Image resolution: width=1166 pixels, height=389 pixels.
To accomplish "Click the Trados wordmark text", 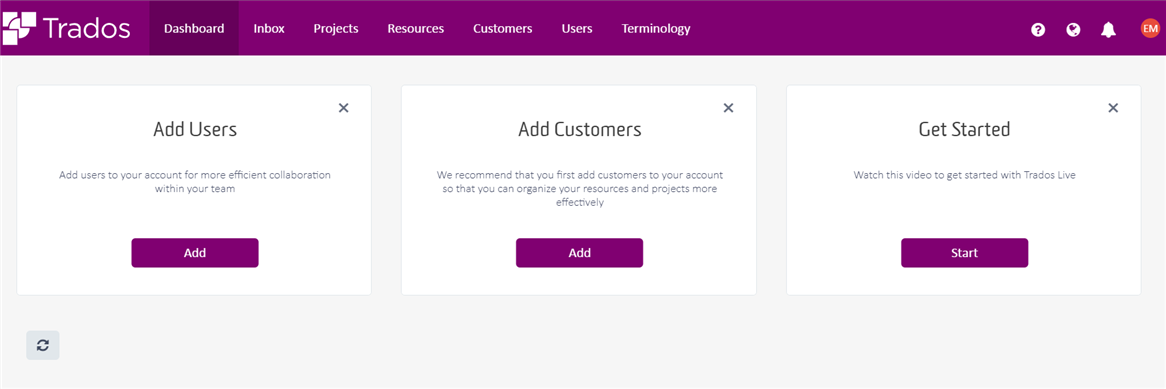I will point(87,28).
